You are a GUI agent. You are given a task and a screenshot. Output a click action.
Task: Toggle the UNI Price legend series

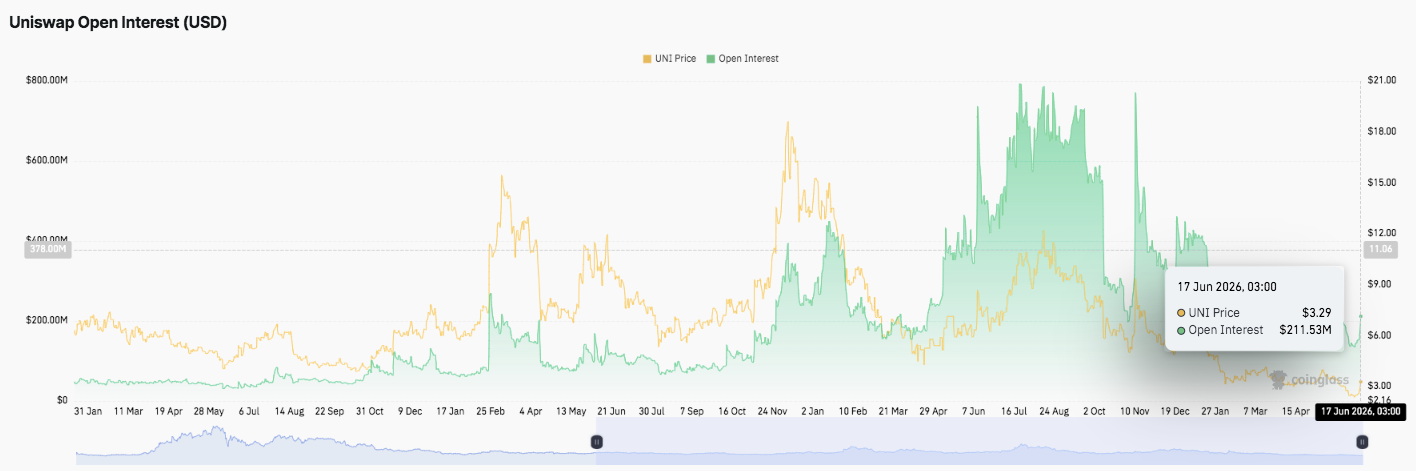(x=670, y=58)
